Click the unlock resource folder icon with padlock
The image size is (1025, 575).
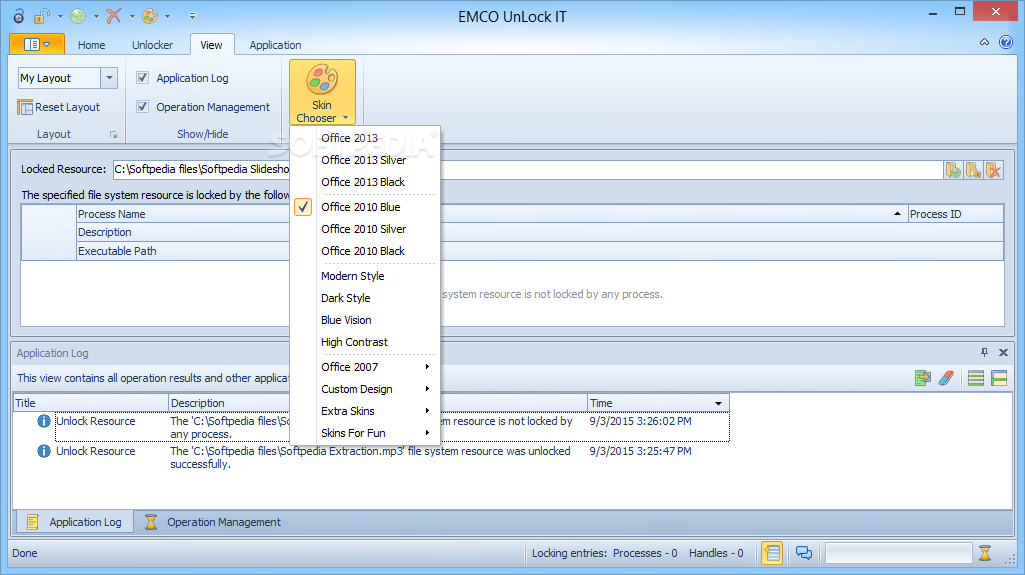(x=973, y=170)
